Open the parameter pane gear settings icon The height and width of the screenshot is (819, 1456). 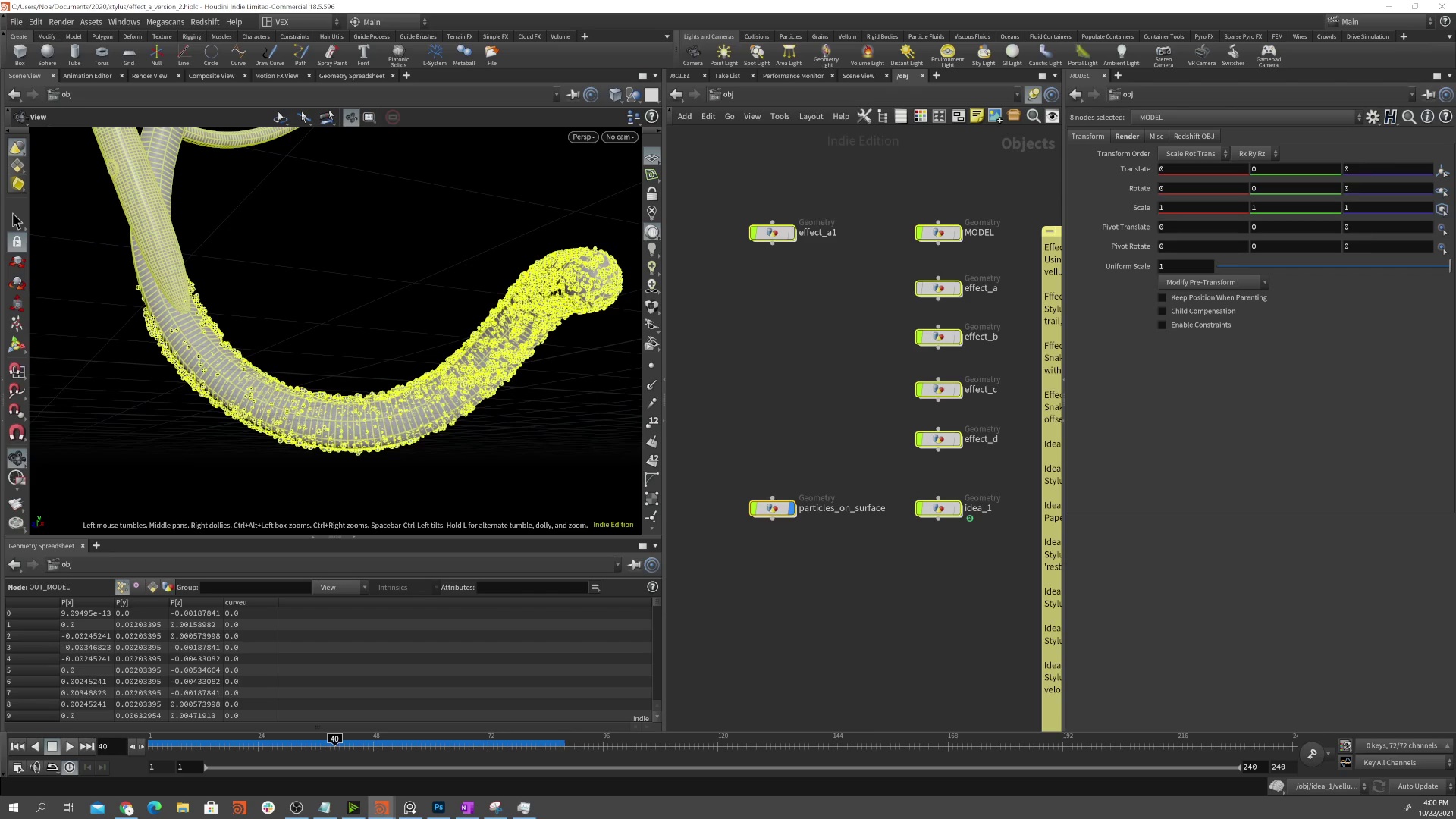click(x=1373, y=117)
